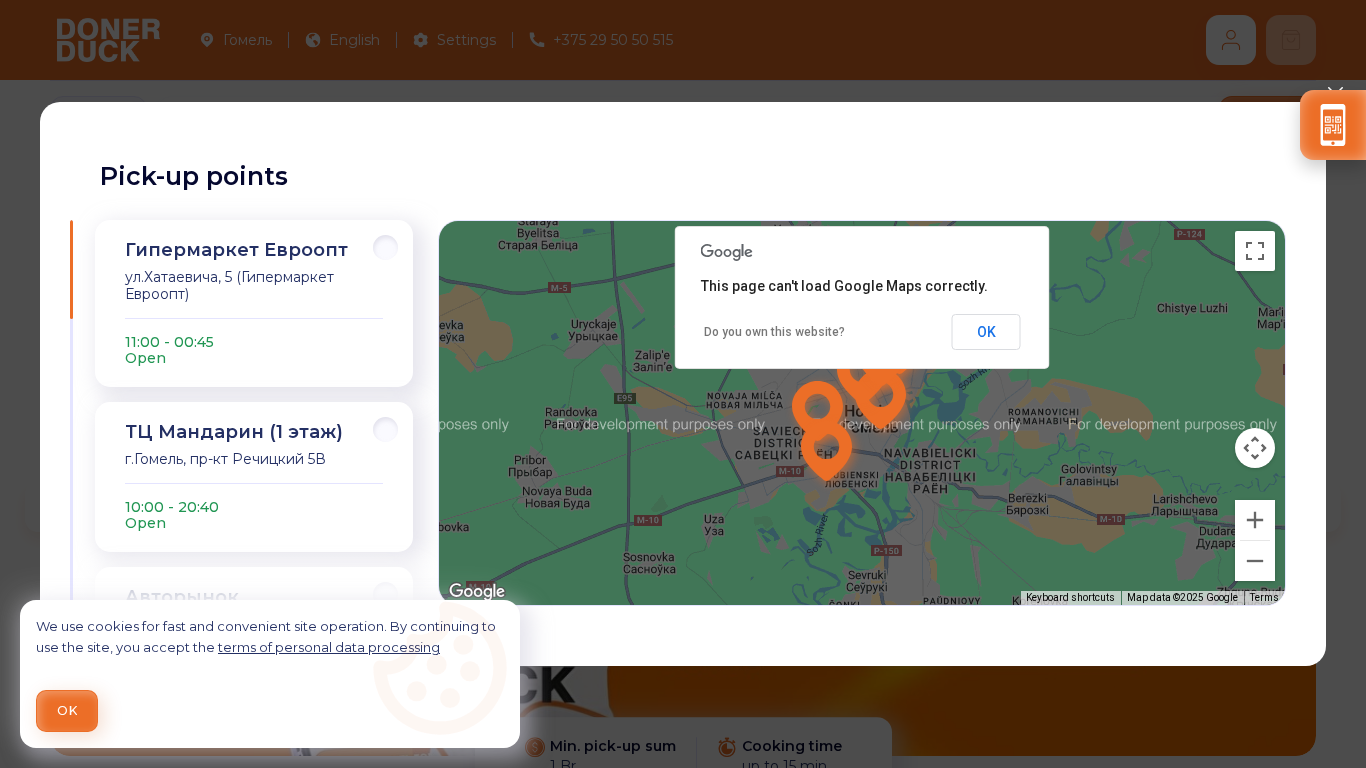Click the Гипермаркет Евроопт pick-up point title
This screenshot has width=1366, height=768.
point(237,250)
